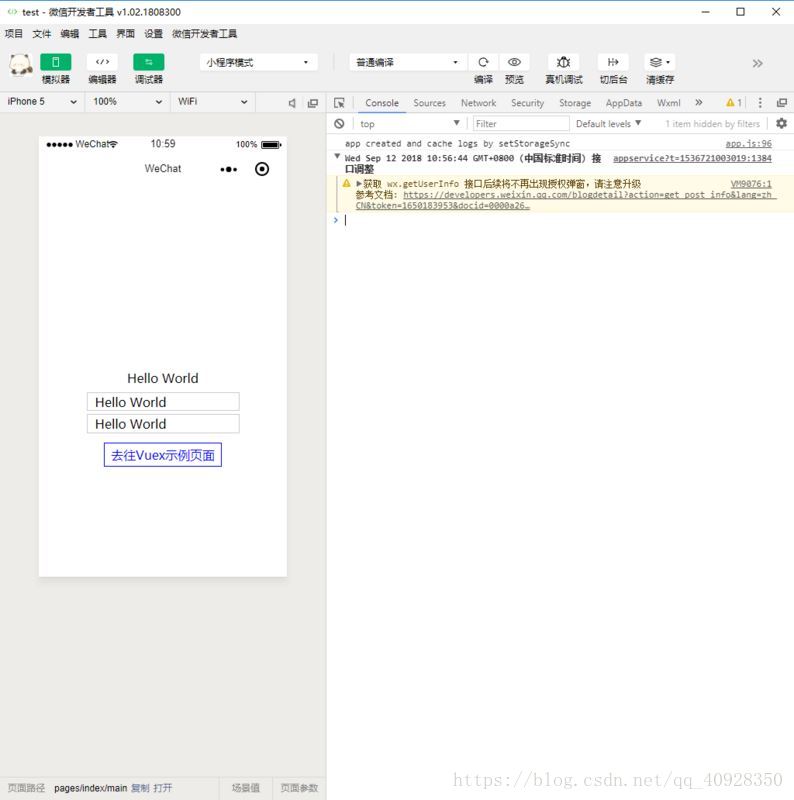Open the devtools three-dot options menu
794x800 pixels.
(x=760, y=103)
